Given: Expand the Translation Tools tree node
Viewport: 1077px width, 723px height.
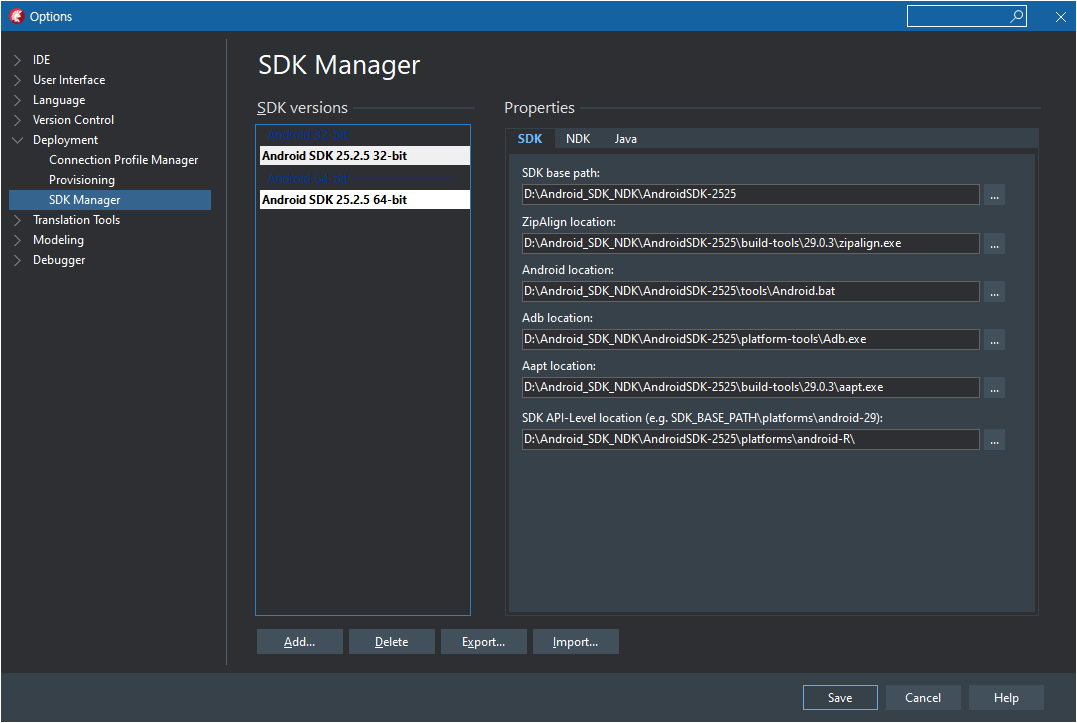Looking at the screenshot, I should pyautogui.click(x=18, y=220).
